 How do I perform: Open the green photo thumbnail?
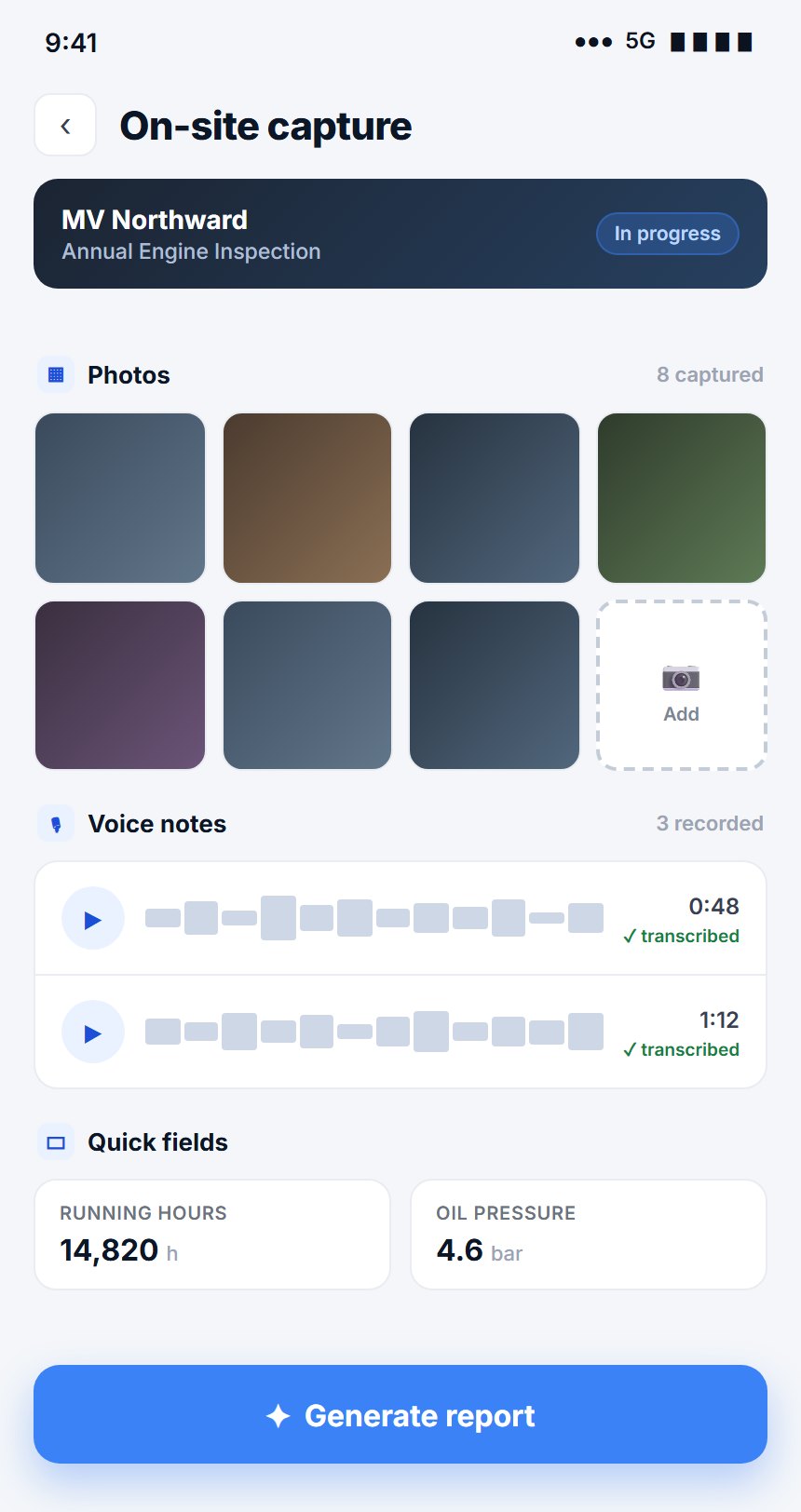(682, 498)
